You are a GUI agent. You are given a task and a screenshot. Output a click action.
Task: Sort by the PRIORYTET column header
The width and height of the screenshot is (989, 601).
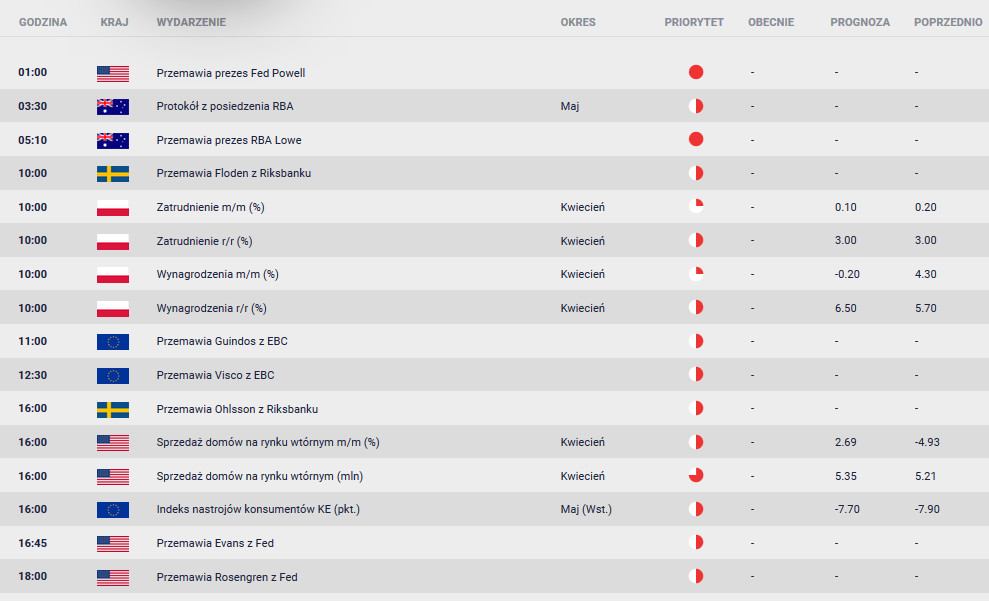[694, 22]
